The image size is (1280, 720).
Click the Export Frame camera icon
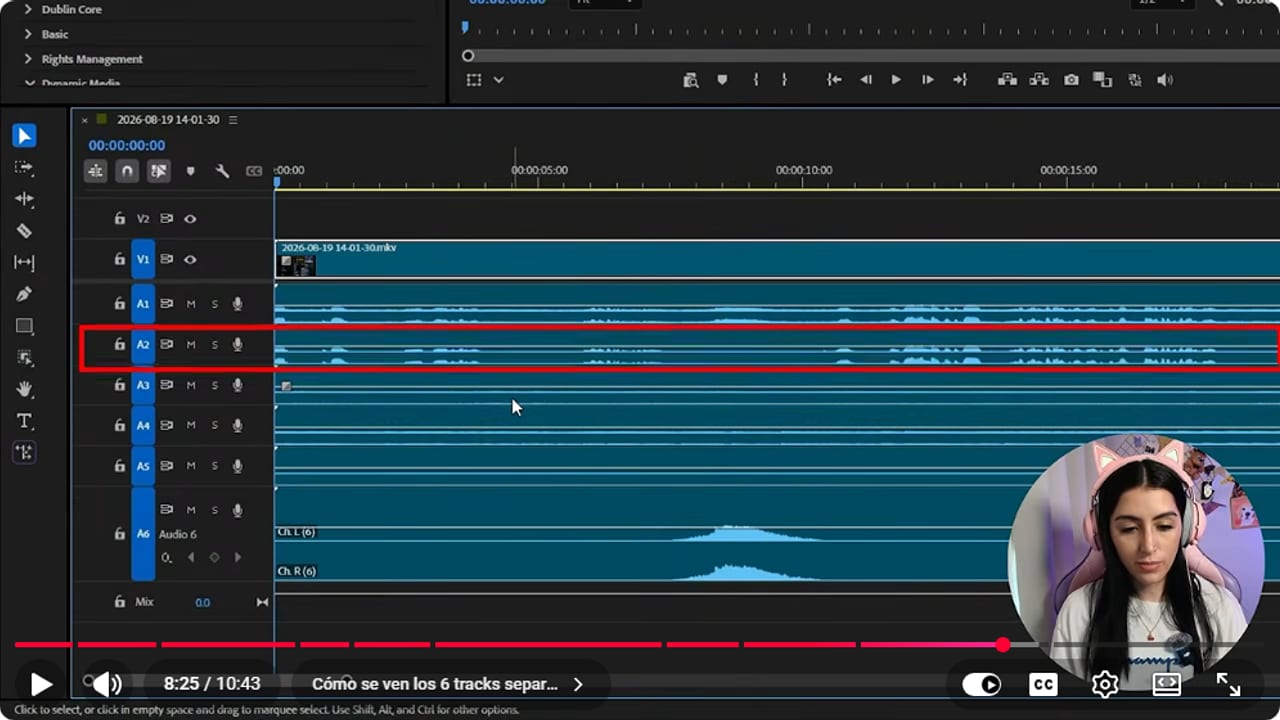[x=1071, y=80]
